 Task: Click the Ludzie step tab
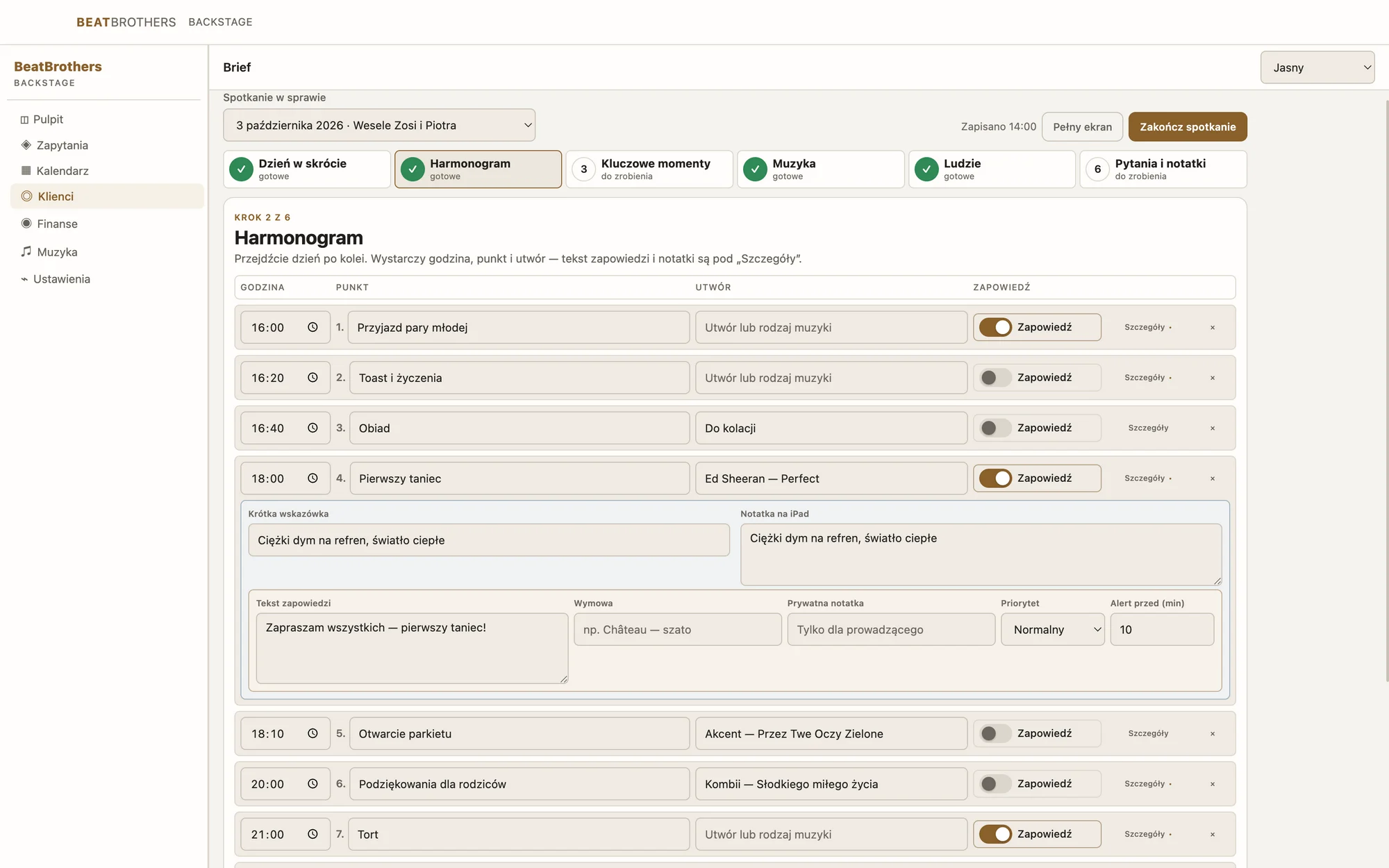(x=992, y=169)
